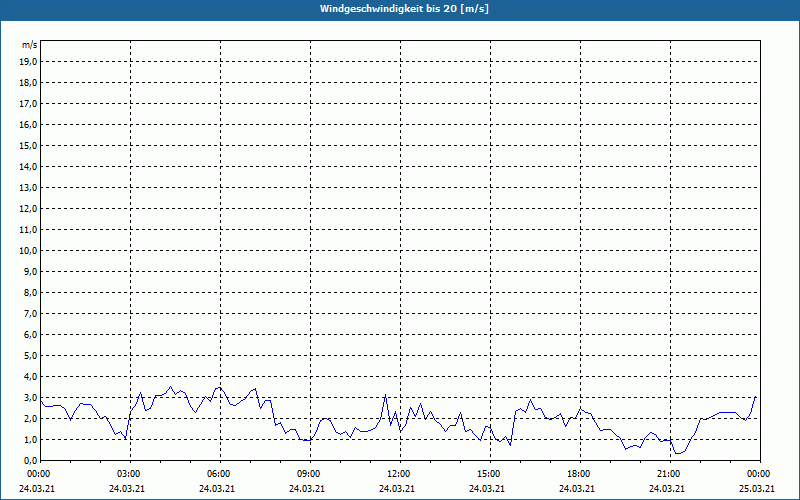Click the curve's end point at 25.03.21 00:00
The height and width of the screenshot is (500, 800).
click(x=756, y=396)
